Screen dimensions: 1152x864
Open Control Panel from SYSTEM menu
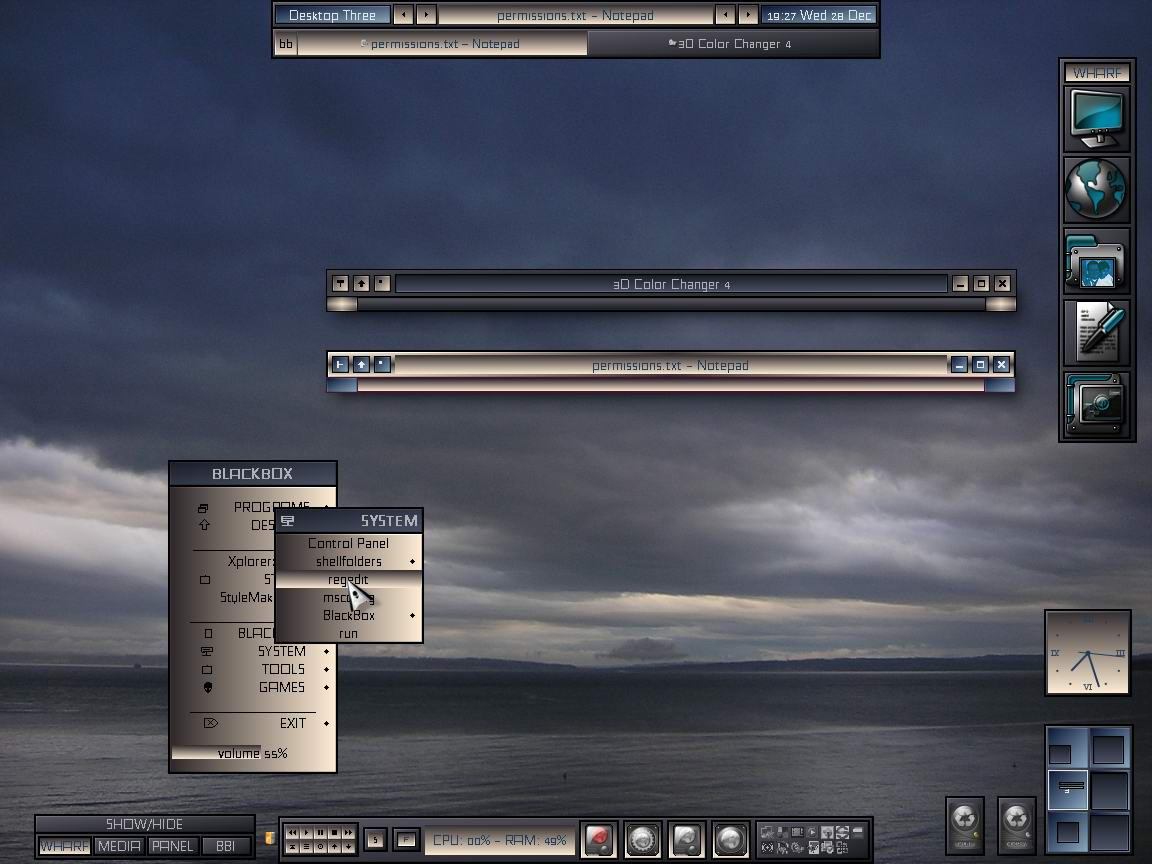[348, 543]
